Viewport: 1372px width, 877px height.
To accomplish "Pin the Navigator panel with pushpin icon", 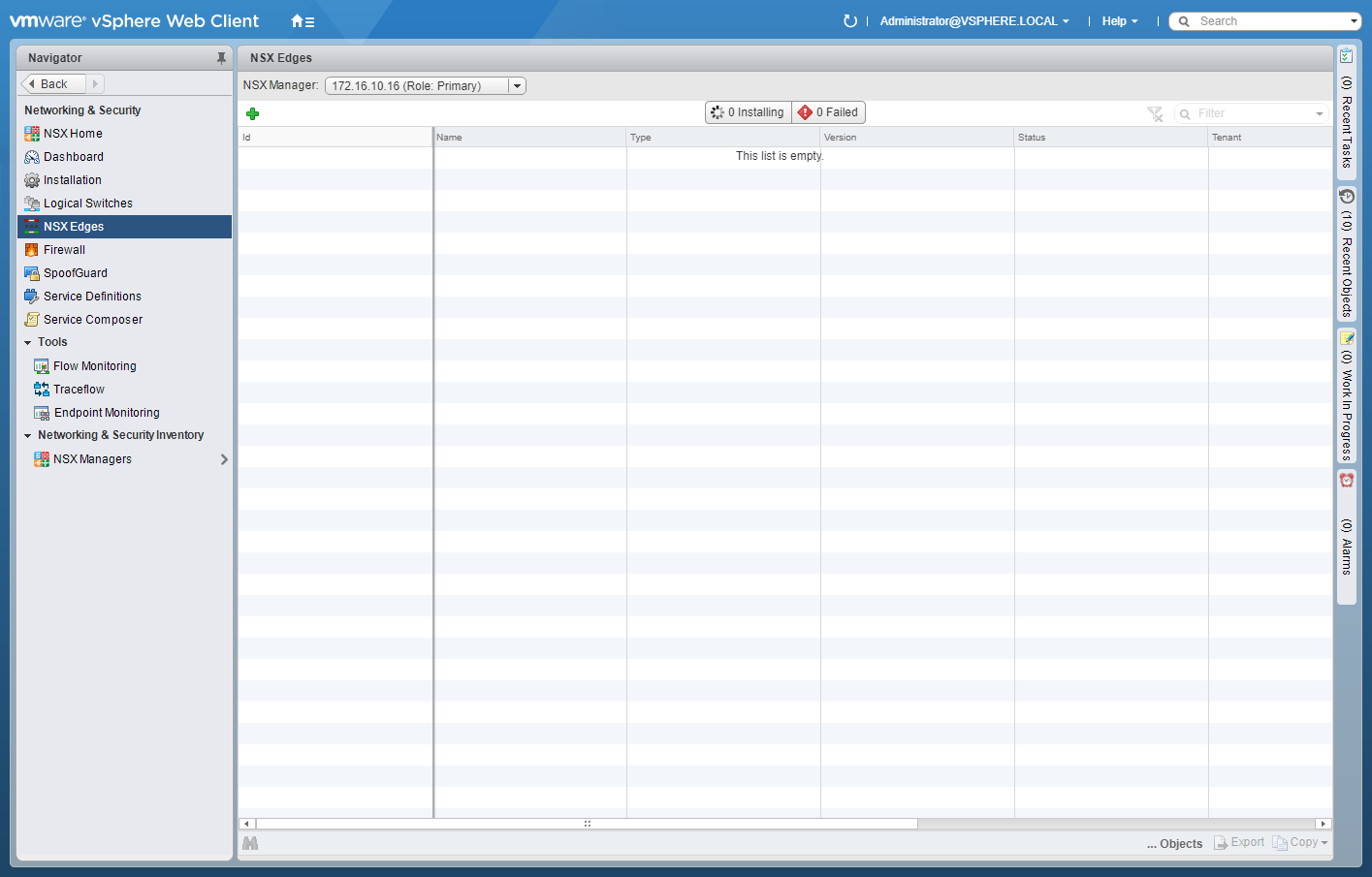I will click(x=221, y=58).
